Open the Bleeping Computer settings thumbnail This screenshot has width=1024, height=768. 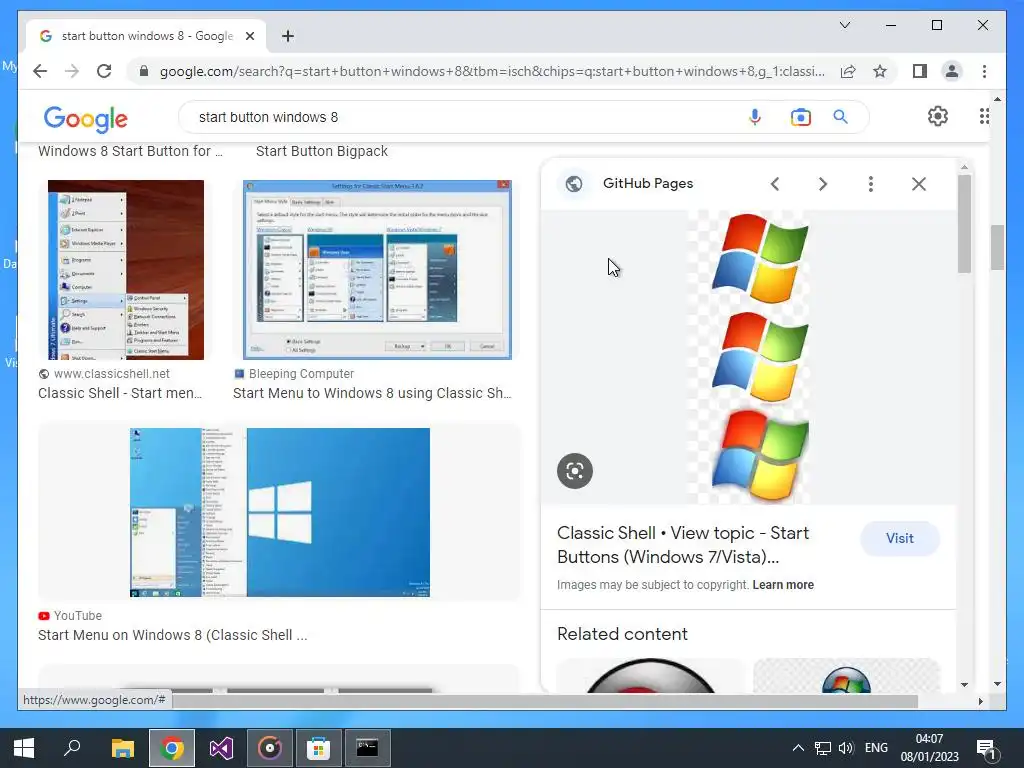point(377,270)
